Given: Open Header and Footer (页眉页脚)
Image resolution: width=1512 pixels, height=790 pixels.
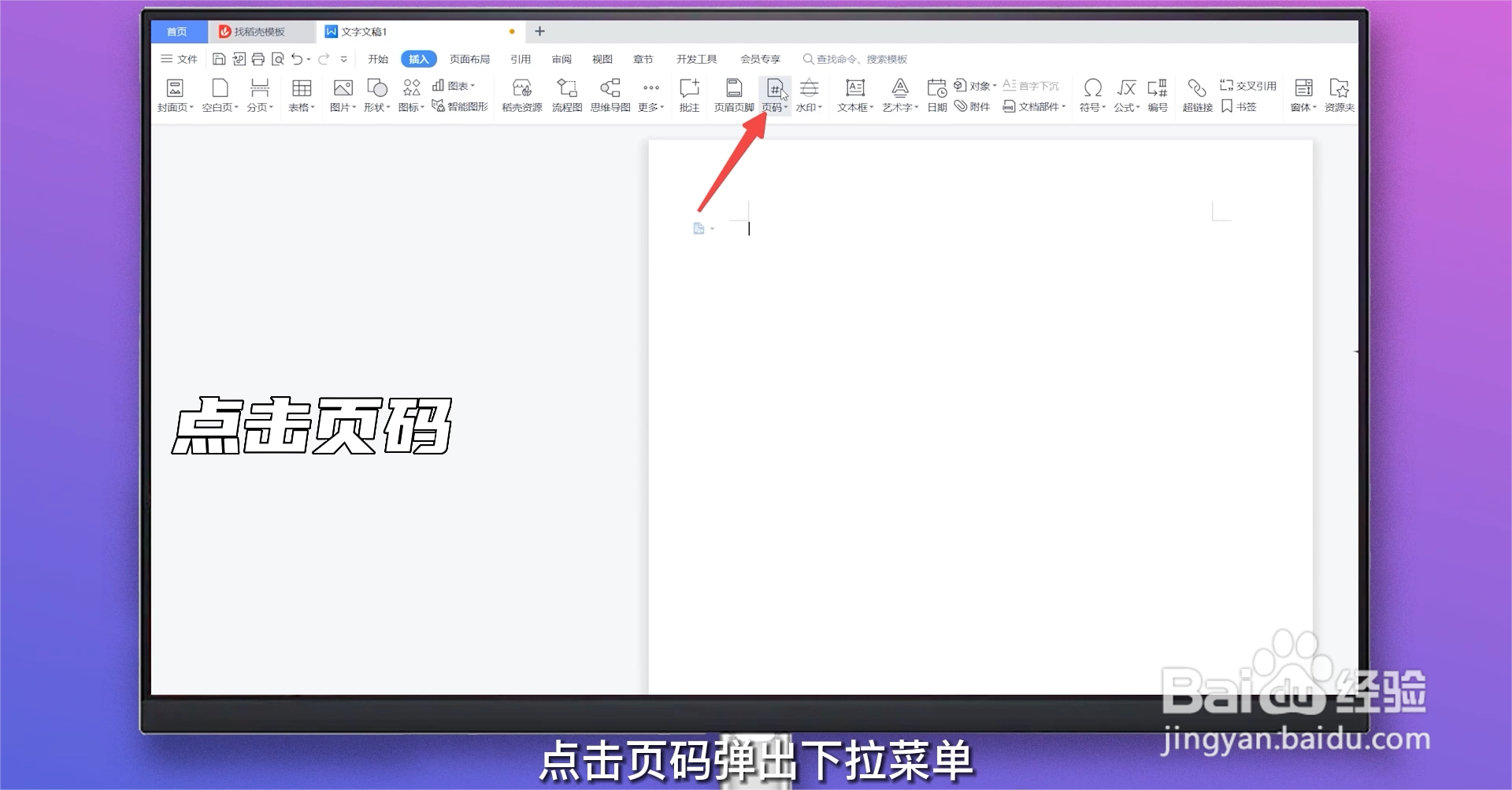Looking at the screenshot, I should (x=734, y=95).
